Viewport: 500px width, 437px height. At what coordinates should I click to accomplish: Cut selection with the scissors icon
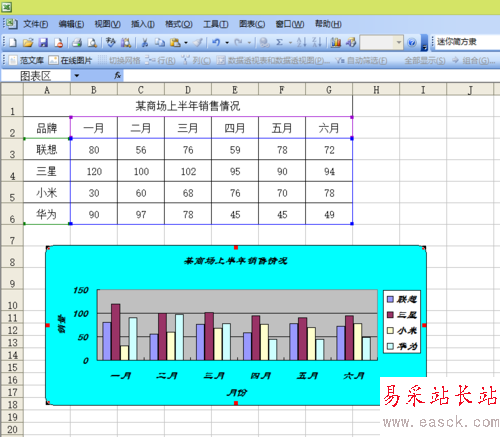click(x=145, y=42)
